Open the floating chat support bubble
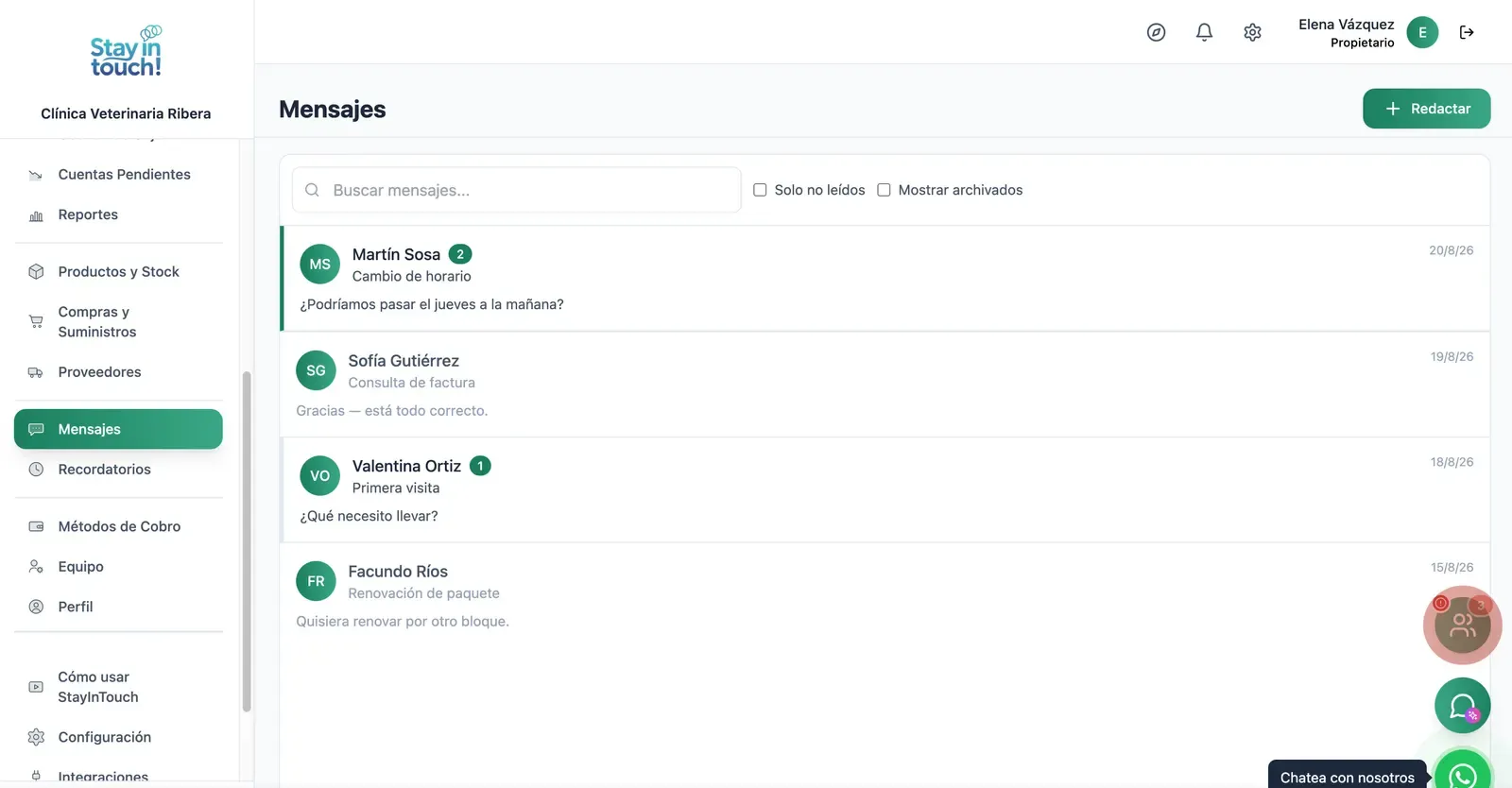The image size is (1512, 788). (x=1462, y=705)
